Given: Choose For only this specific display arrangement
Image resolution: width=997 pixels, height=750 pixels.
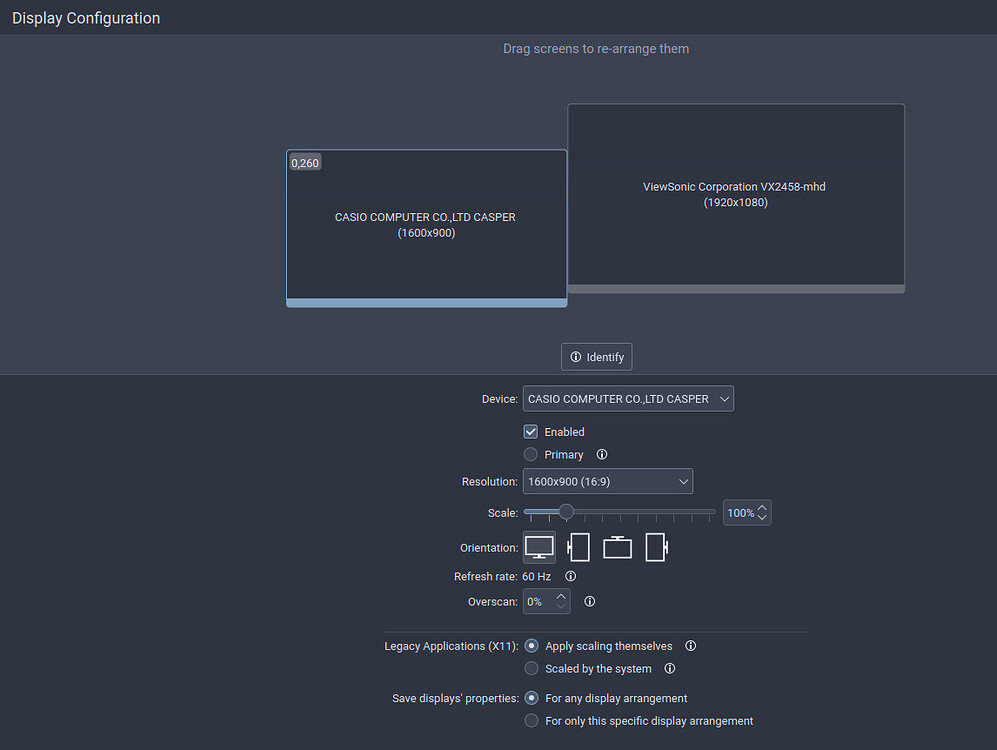Looking at the screenshot, I should [x=531, y=720].
